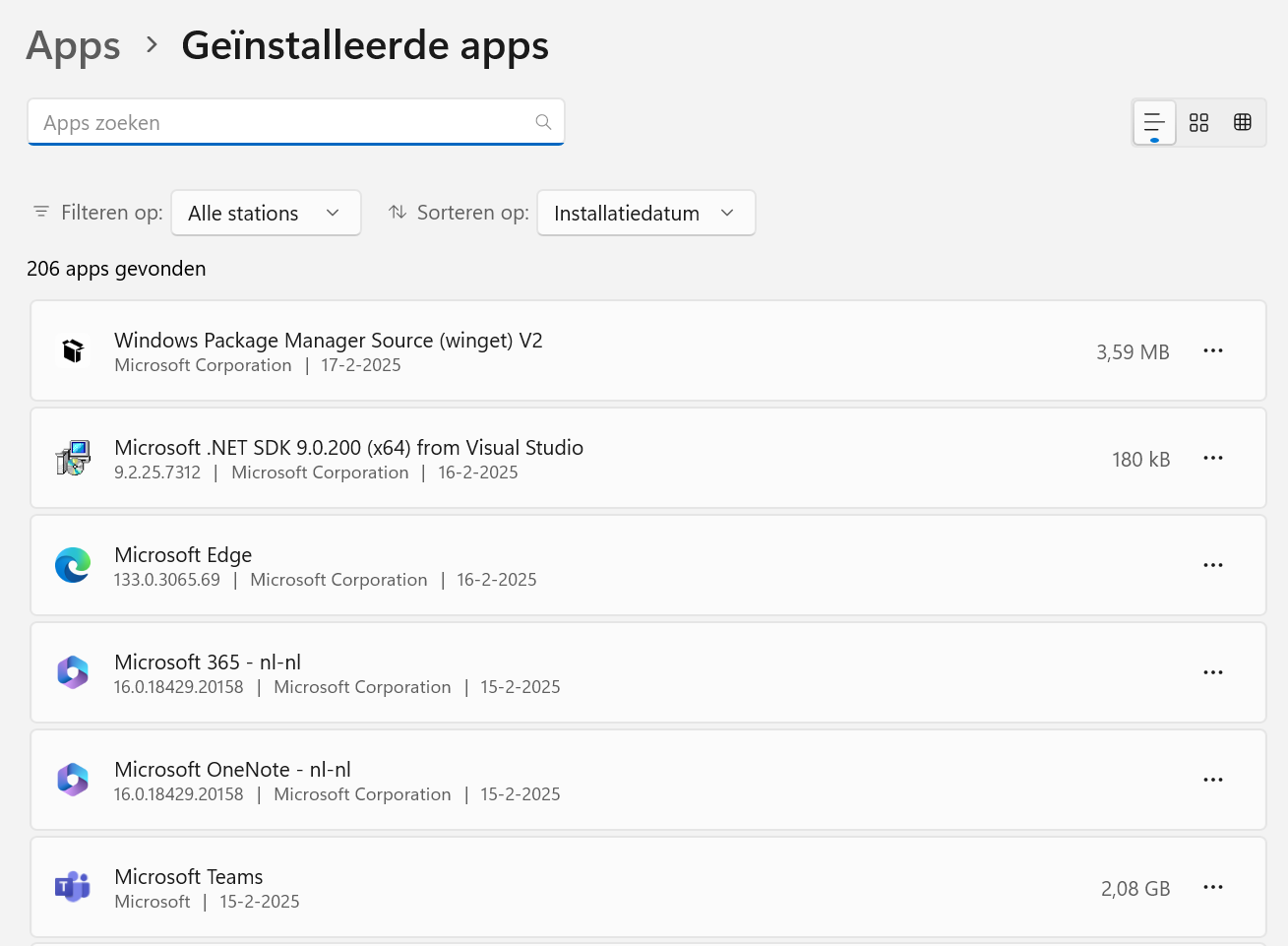Click the search magnifier icon
1288x946 pixels.
click(543, 122)
